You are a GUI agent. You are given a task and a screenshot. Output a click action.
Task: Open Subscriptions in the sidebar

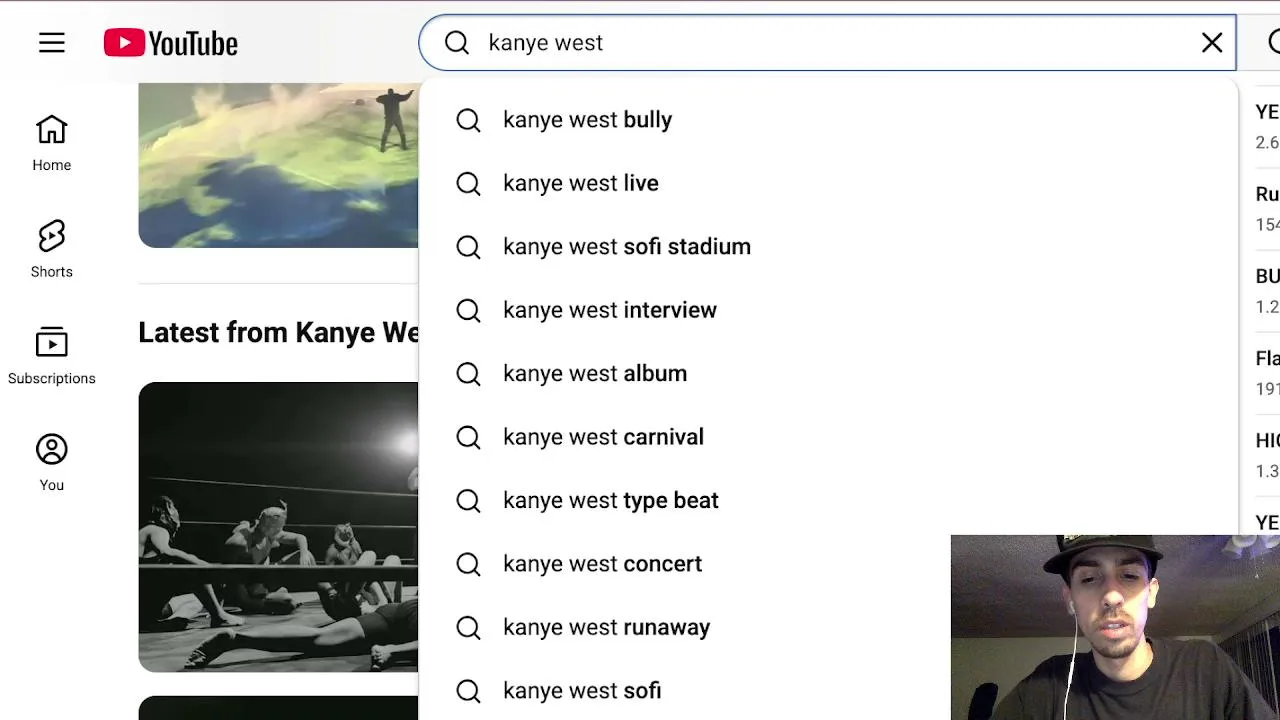(52, 356)
